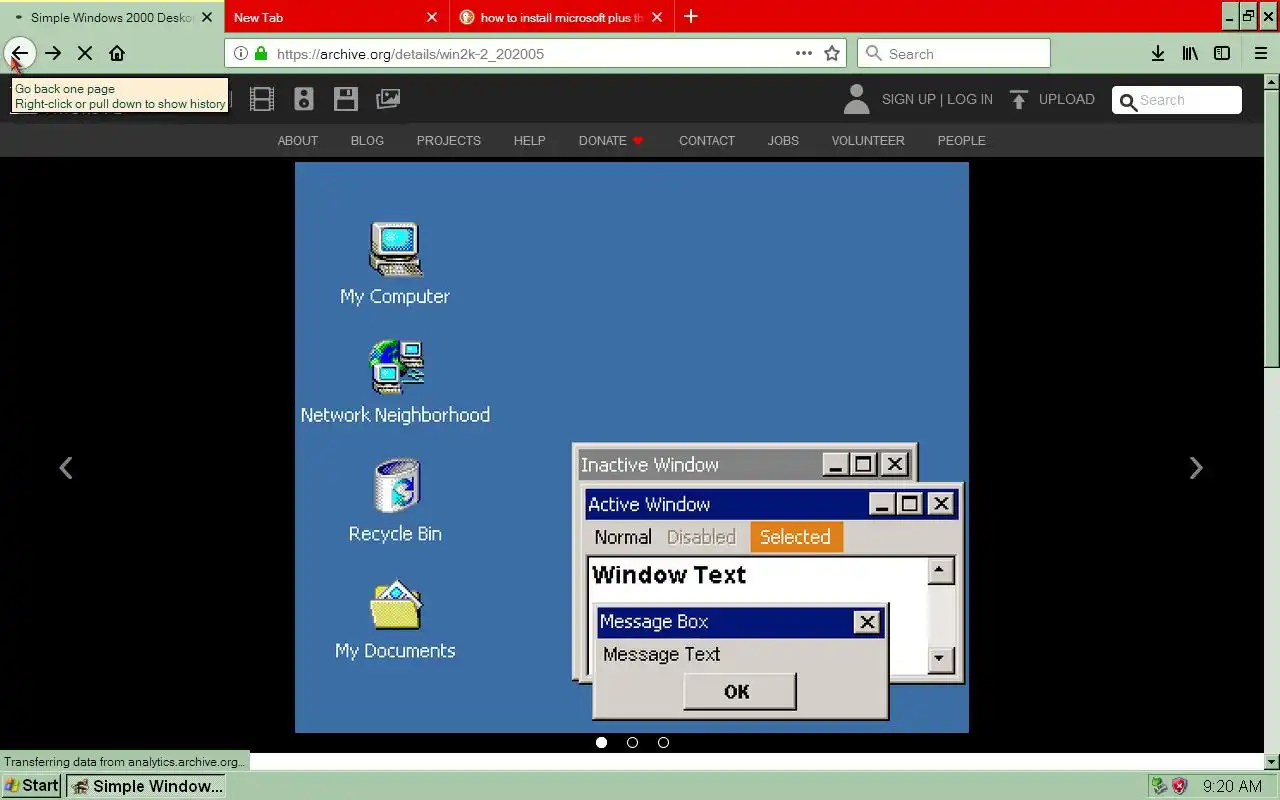Click the My Documents folder icon in the preview

tap(396, 605)
